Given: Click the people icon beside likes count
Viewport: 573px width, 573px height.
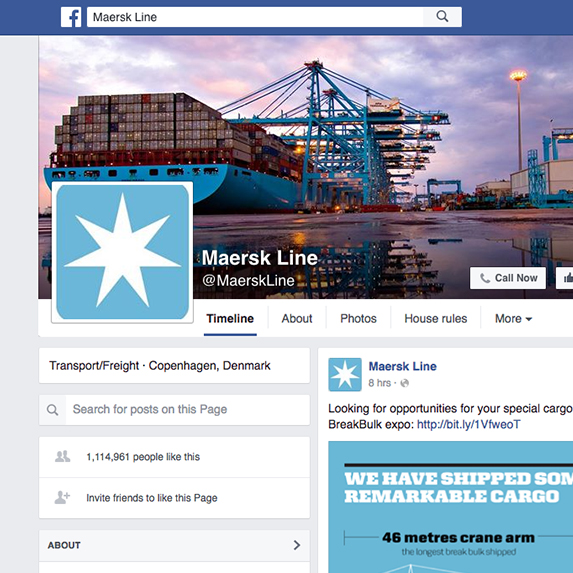Looking at the screenshot, I should [62, 456].
